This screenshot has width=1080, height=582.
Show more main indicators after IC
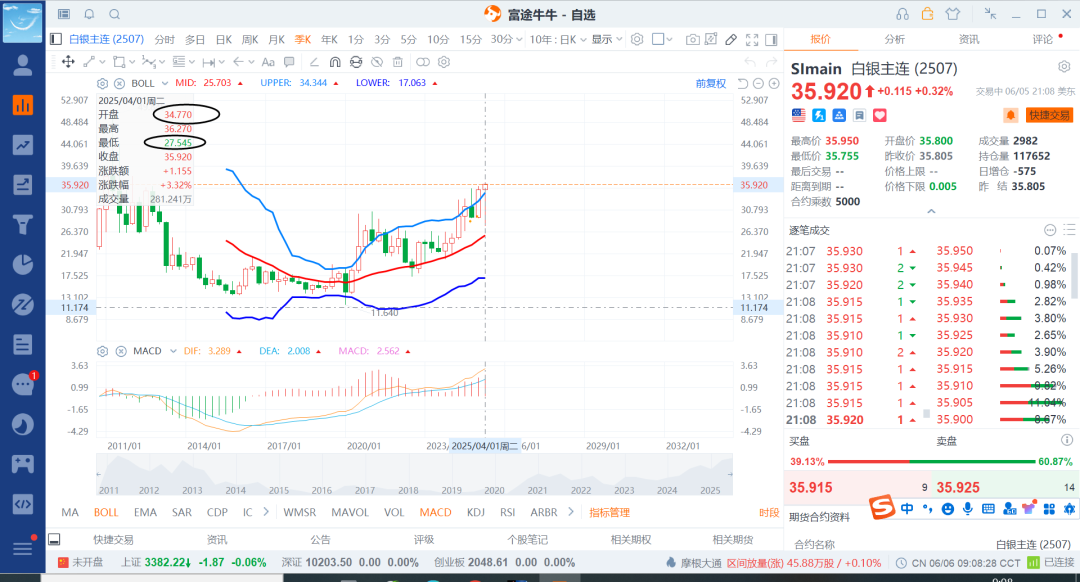coord(266,512)
